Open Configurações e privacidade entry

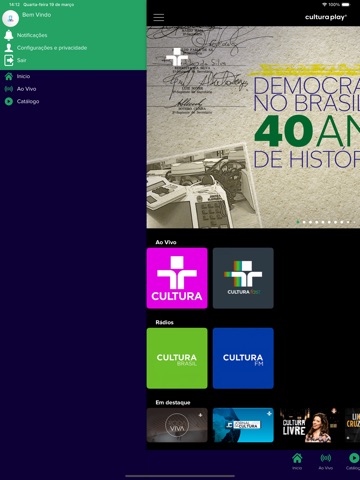pos(52,48)
